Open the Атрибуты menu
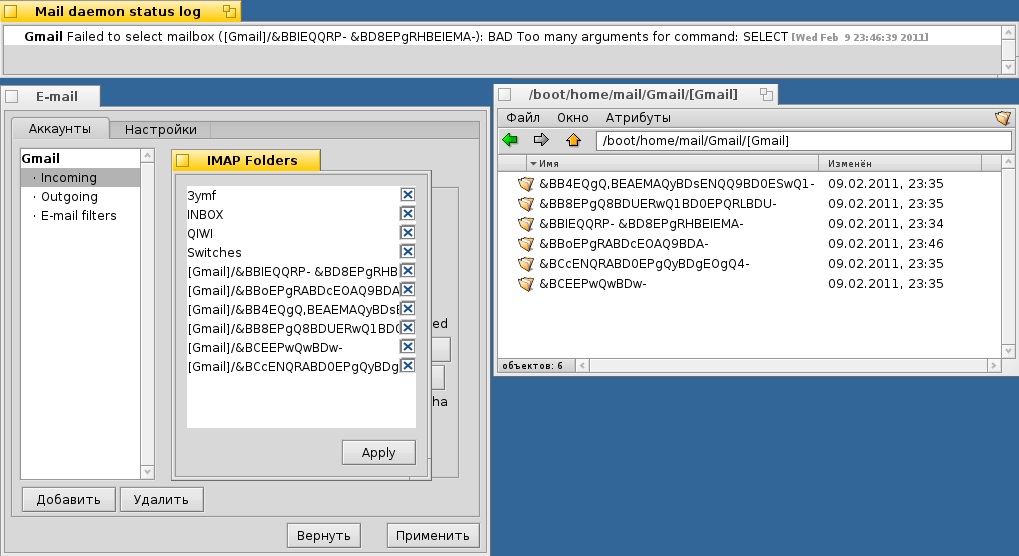 click(x=638, y=118)
